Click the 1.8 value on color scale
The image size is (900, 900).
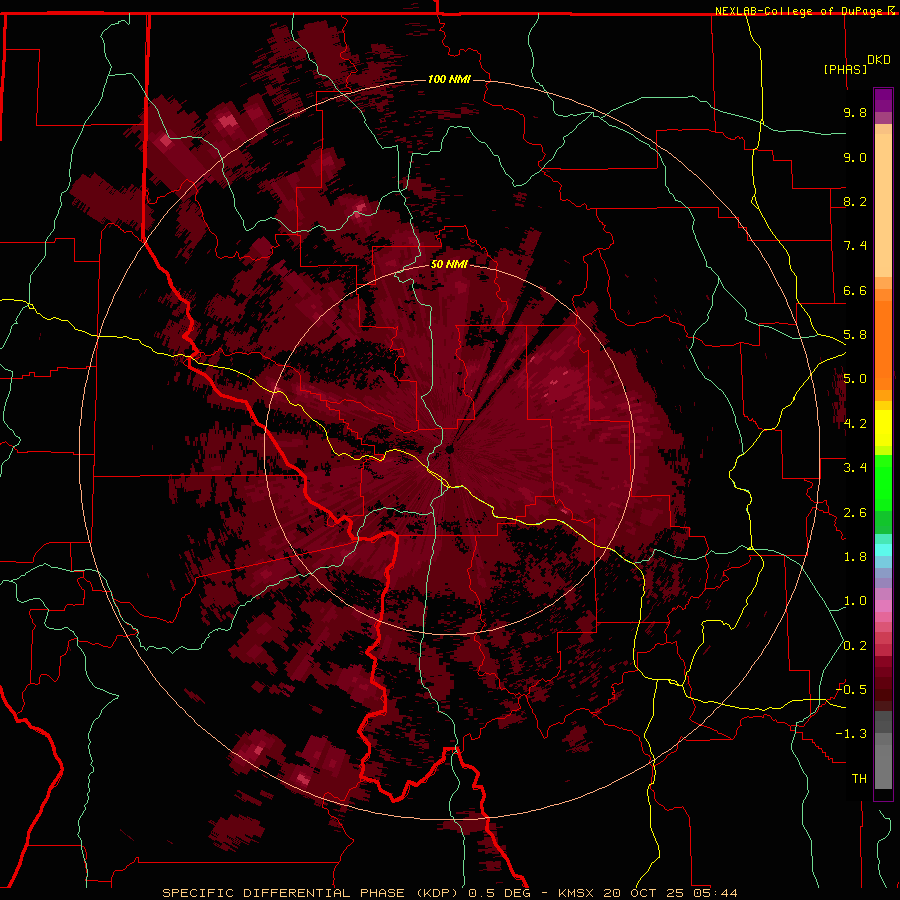(x=855, y=557)
